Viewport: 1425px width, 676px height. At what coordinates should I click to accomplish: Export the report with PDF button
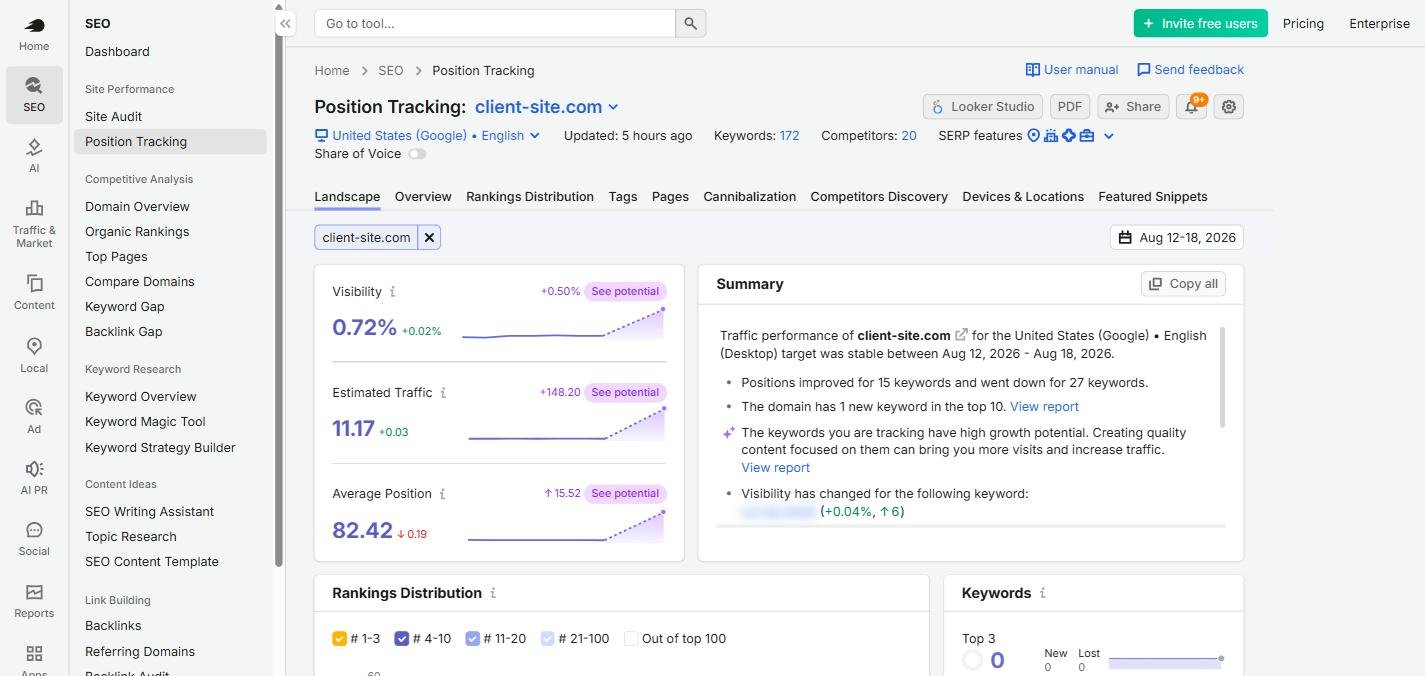pos(1070,106)
